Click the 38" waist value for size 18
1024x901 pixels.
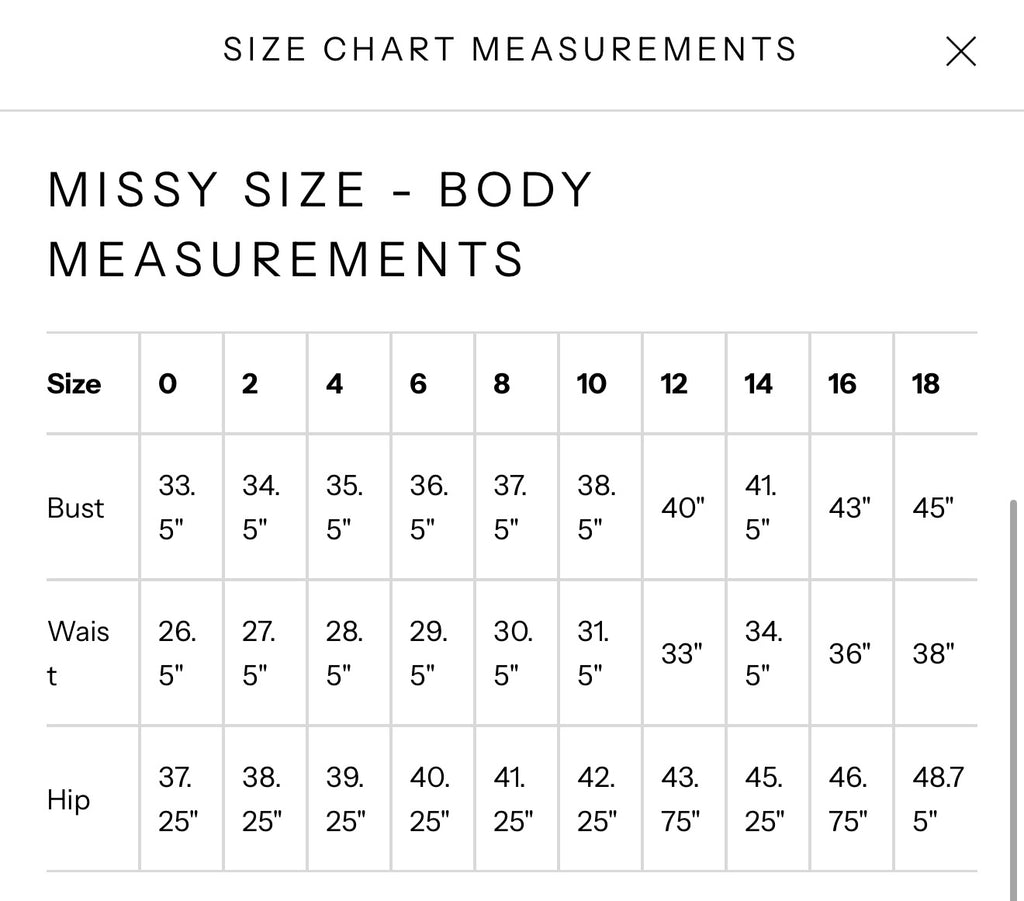(x=933, y=653)
